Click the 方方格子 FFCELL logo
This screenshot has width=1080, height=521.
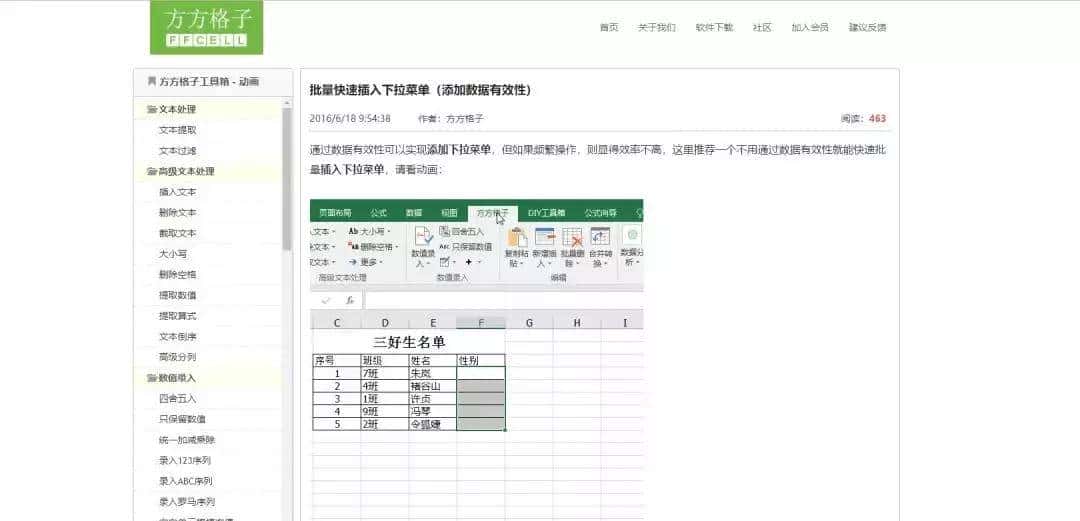tap(207, 27)
